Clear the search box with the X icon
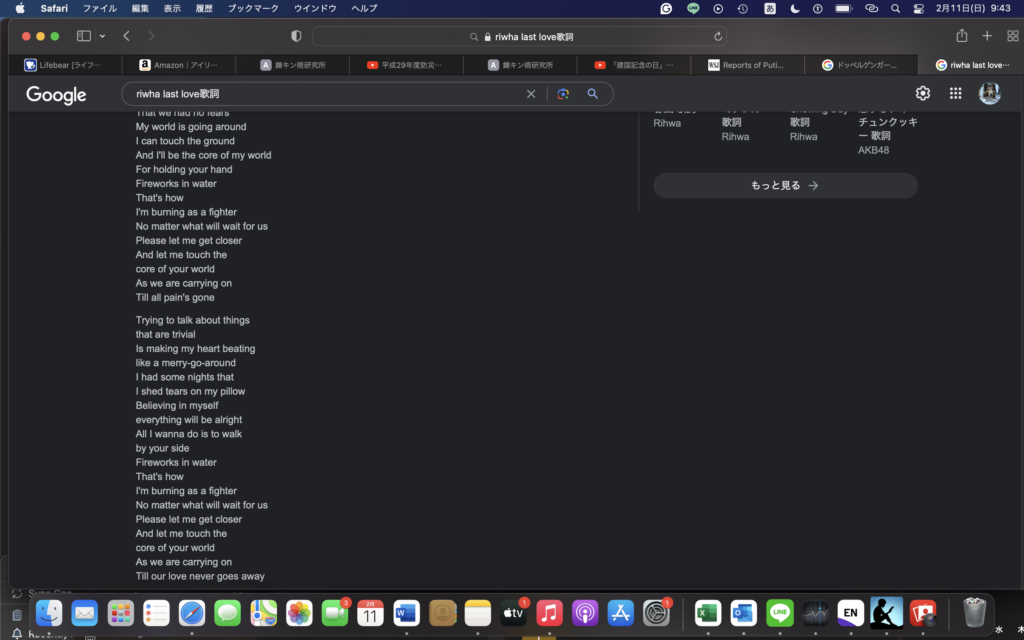Screen dimensions: 1024x640 pos(531,94)
